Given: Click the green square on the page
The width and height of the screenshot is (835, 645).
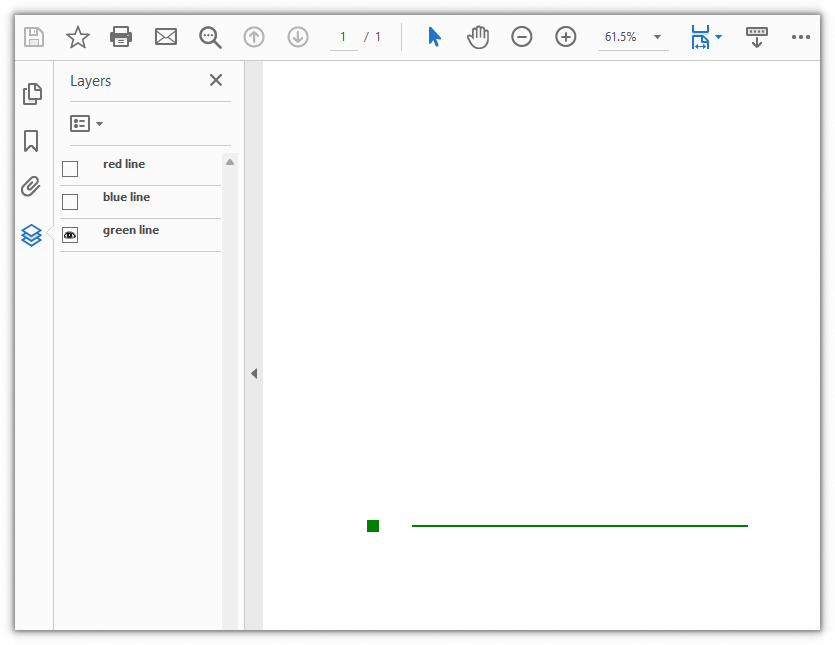Looking at the screenshot, I should (x=373, y=526).
